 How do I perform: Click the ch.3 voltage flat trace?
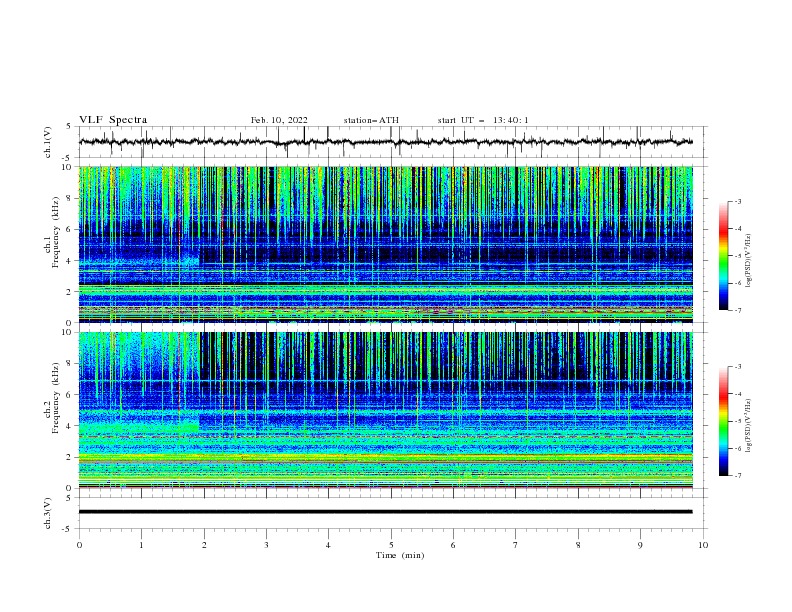[385, 512]
